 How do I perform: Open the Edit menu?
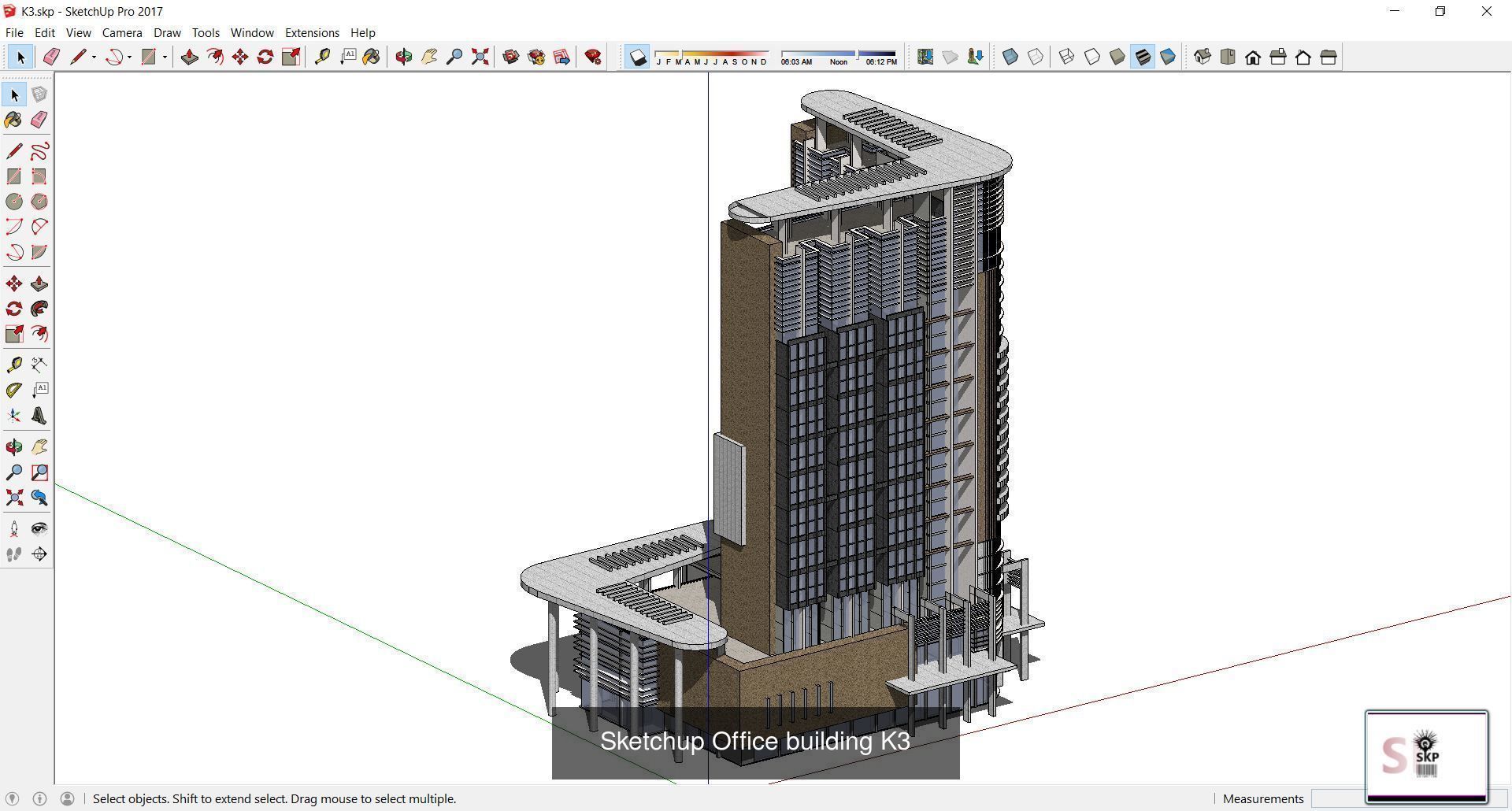click(45, 32)
